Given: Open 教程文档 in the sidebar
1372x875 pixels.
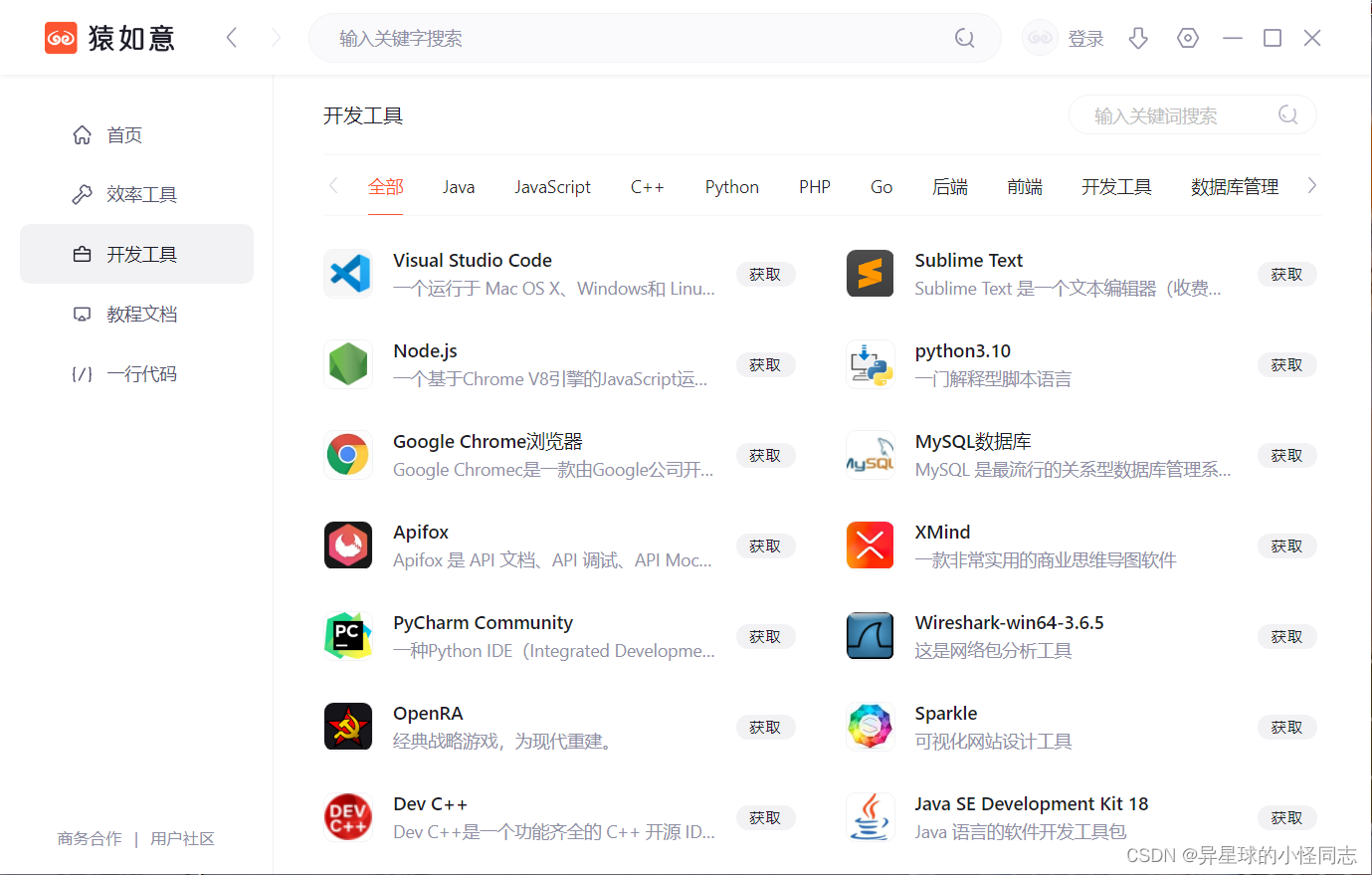Looking at the screenshot, I should point(136,314).
